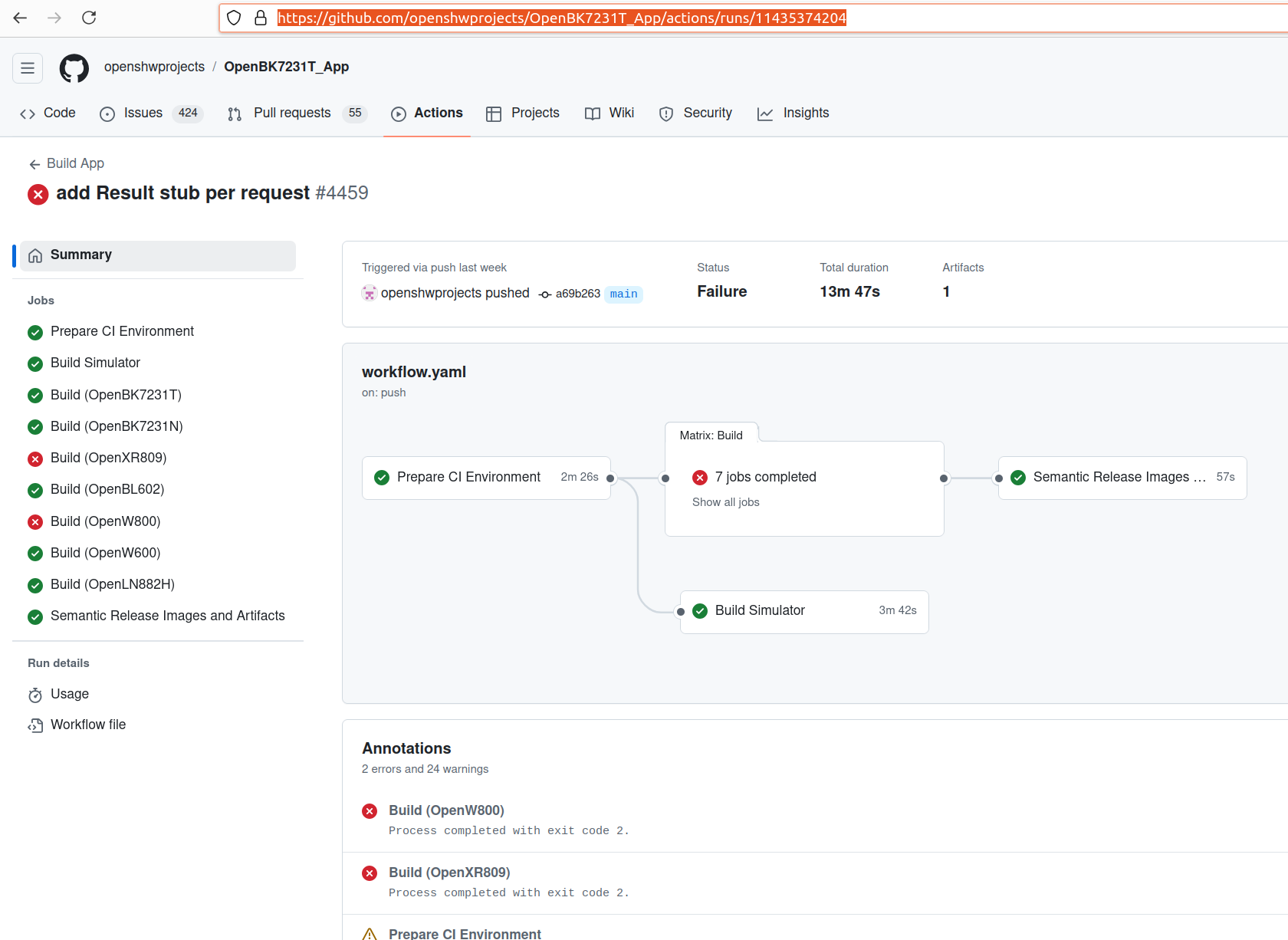Open Prepare CI Environment warning annotation

pyautogui.click(x=465, y=933)
